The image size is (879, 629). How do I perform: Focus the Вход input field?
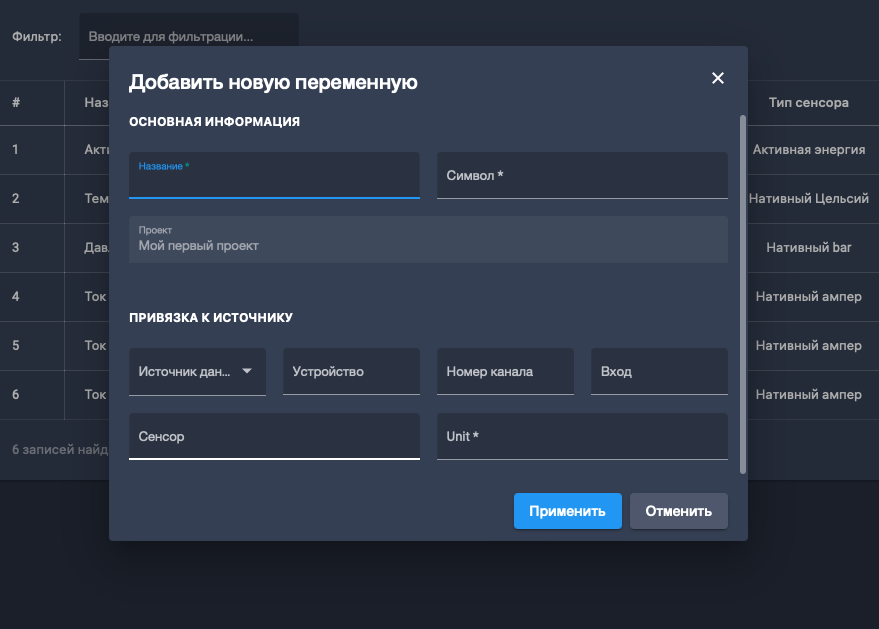659,372
